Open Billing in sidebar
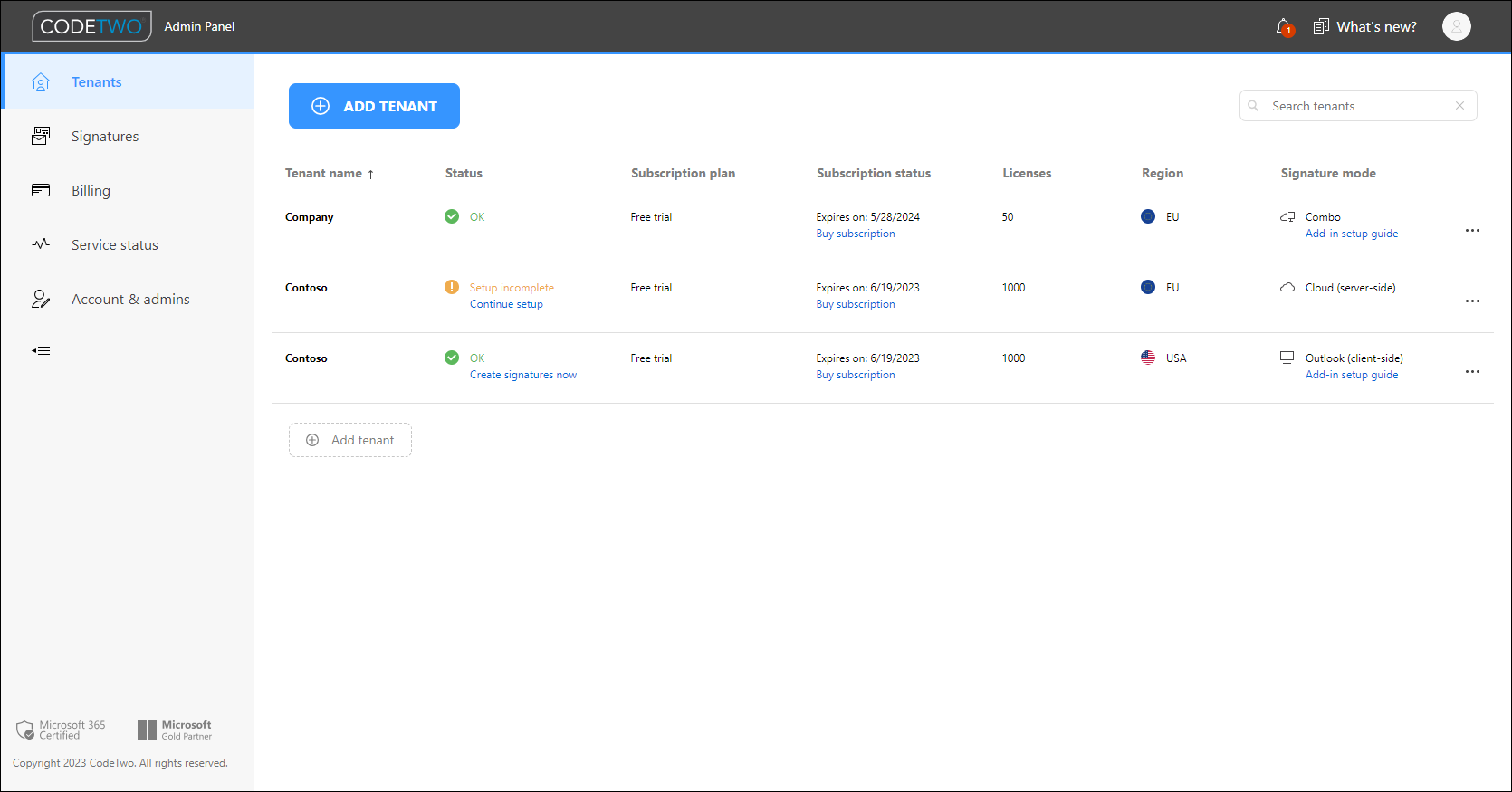The height and width of the screenshot is (792, 1512). (x=128, y=190)
